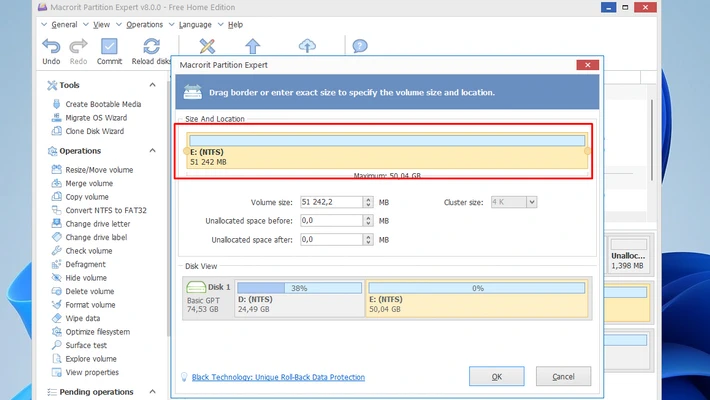Image resolution: width=710 pixels, height=400 pixels.
Task: Click Cancel in the dialog
Action: 563,376
